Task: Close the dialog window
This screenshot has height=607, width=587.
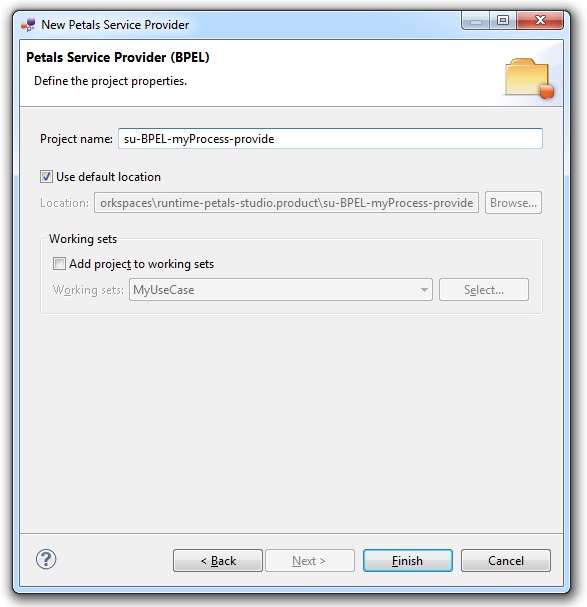Action: point(540,20)
